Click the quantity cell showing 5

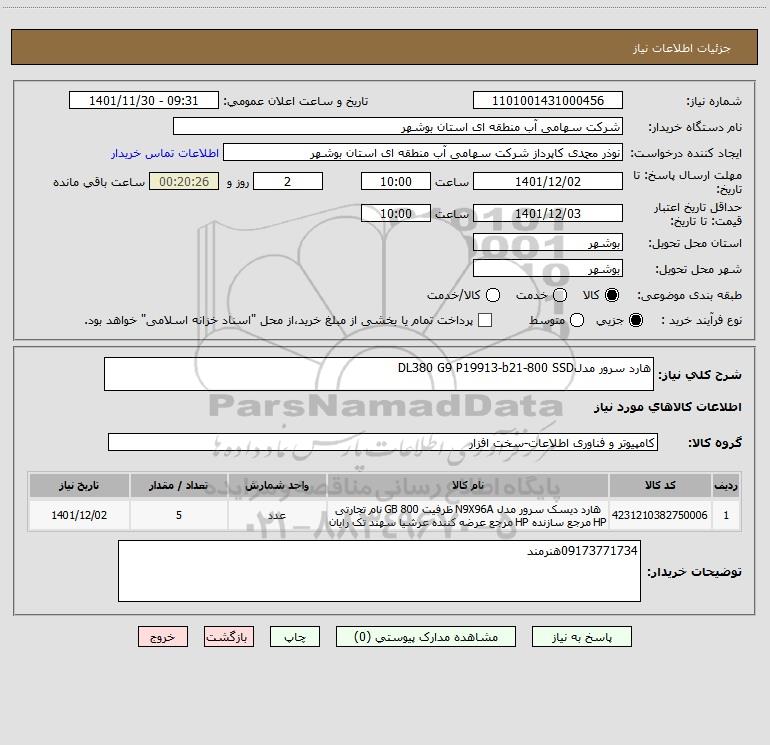click(179, 515)
